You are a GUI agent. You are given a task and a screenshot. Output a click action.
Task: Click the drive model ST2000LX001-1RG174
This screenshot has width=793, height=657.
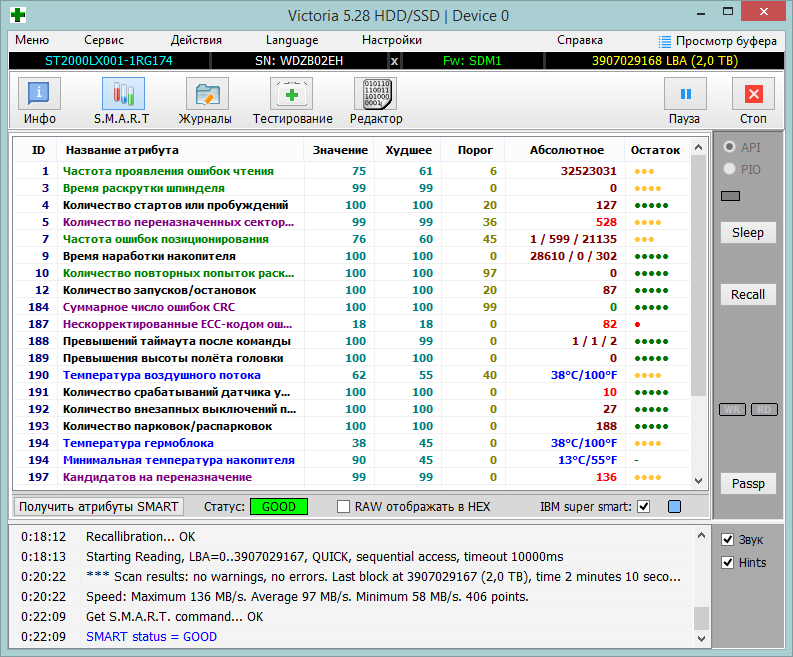tap(109, 61)
